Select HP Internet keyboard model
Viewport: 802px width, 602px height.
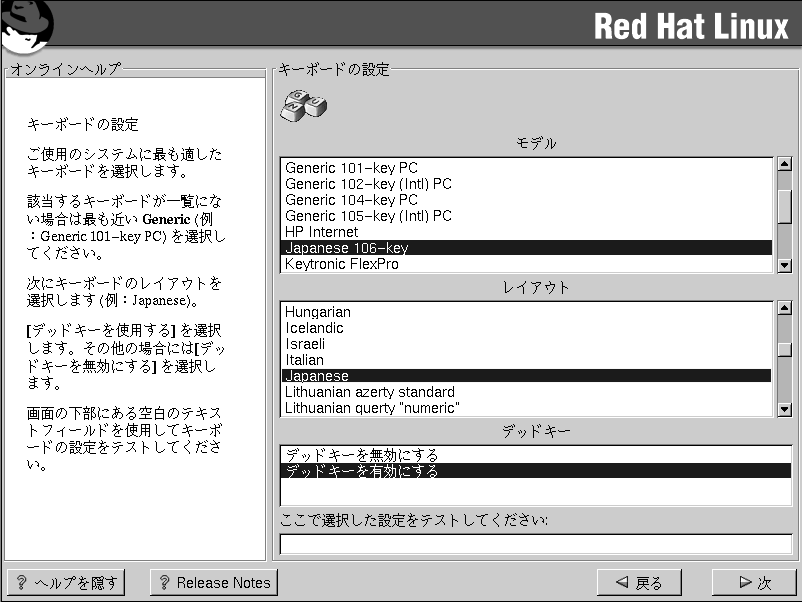pyautogui.click(x=321, y=232)
